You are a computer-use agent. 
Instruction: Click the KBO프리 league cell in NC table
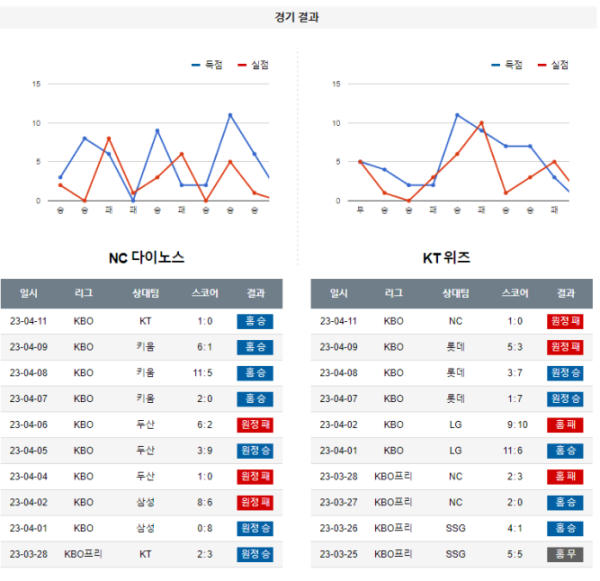(x=83, y=554)
